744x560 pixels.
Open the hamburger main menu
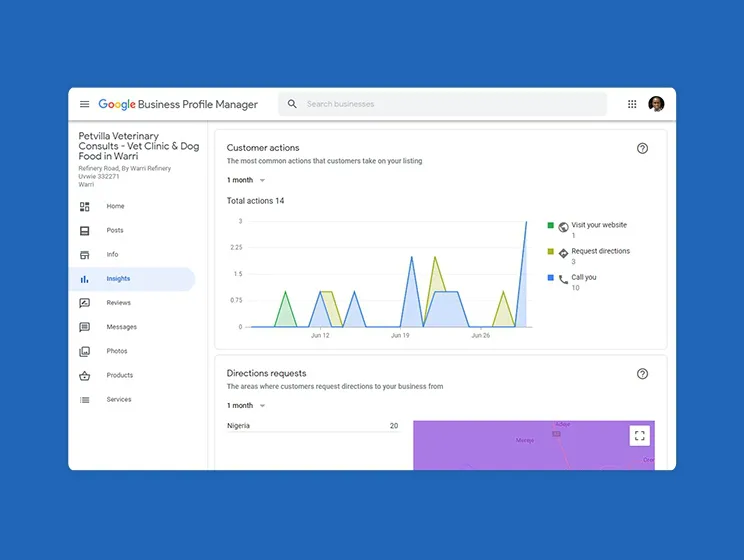[84, 104]
